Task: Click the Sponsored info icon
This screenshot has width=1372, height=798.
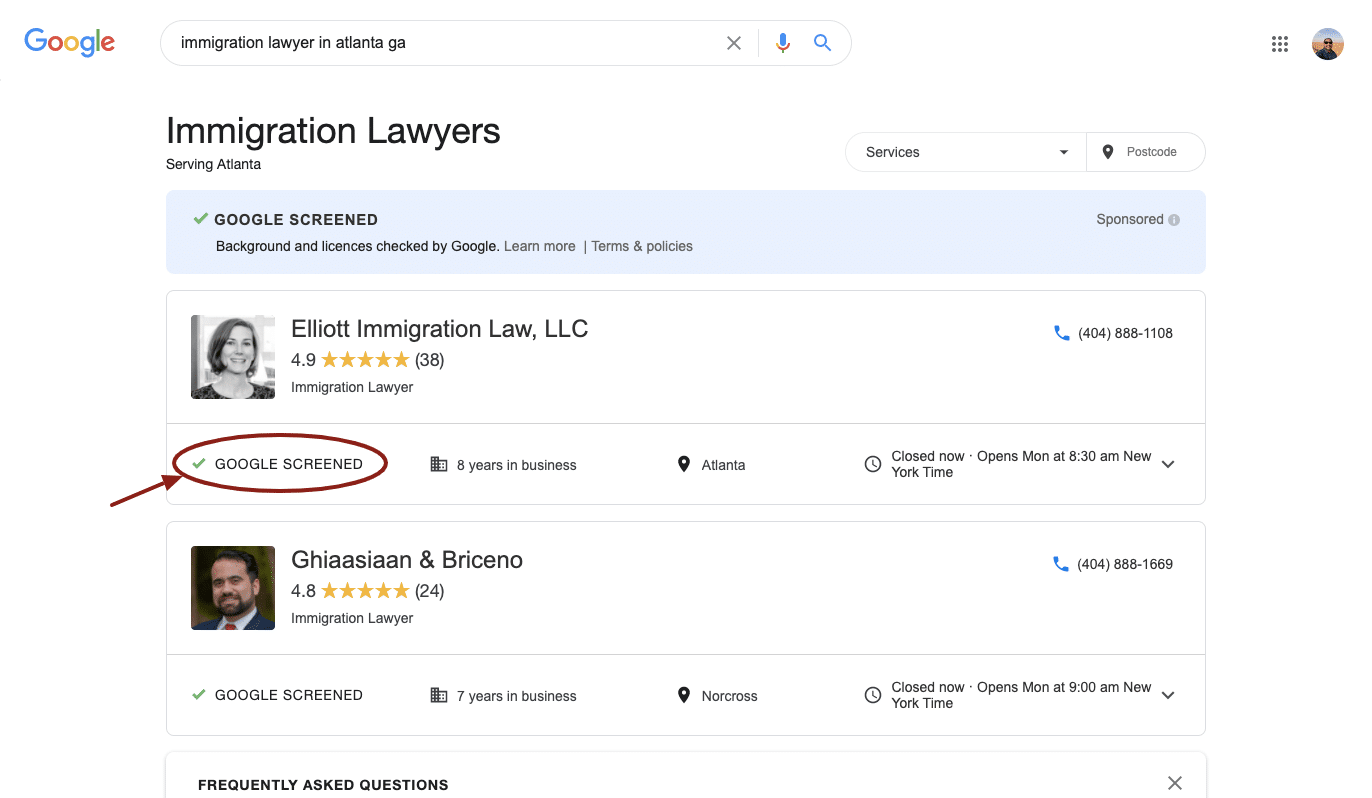Action: click(1174, 220)
